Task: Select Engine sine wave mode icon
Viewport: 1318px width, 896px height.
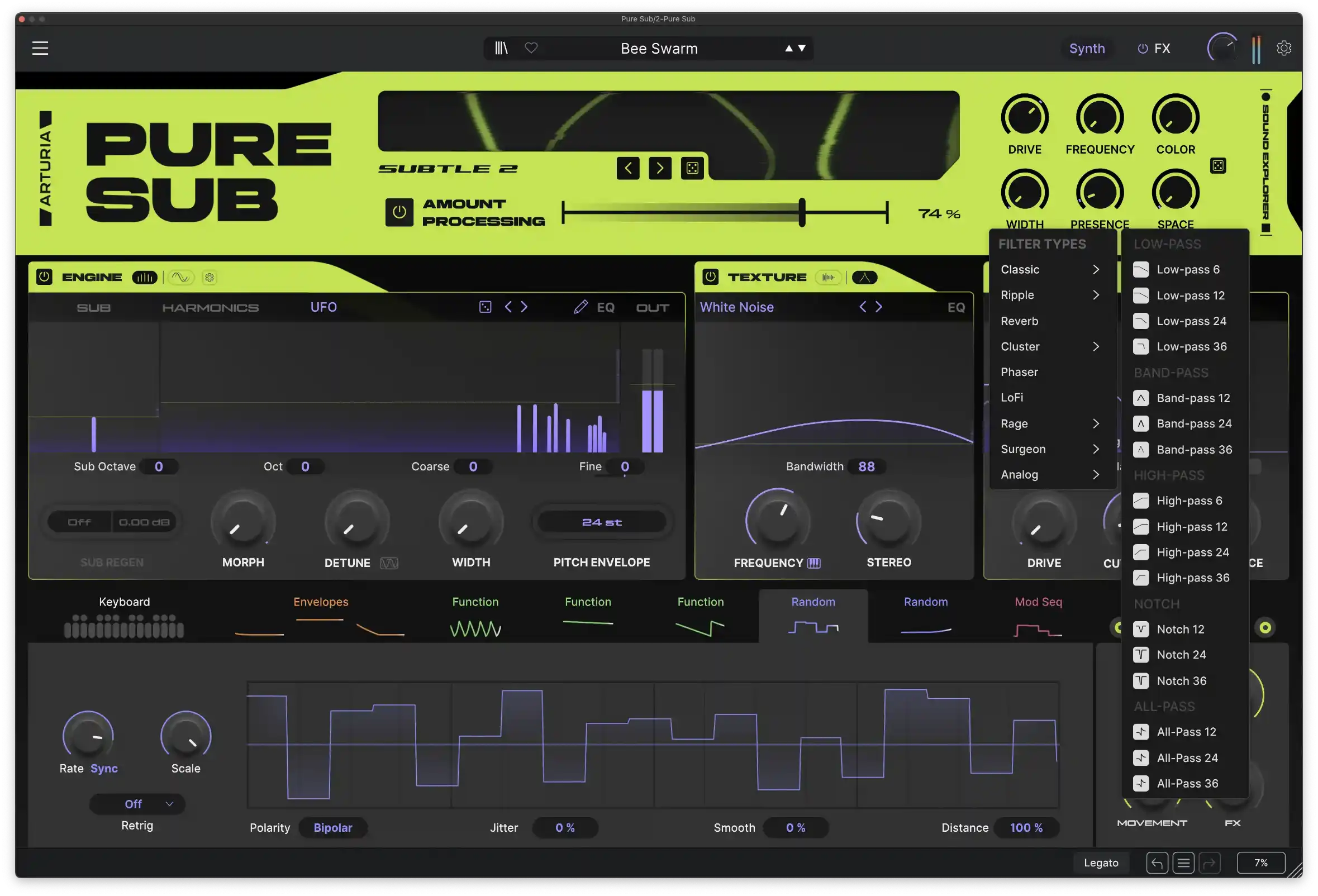Action: (180, 277)
